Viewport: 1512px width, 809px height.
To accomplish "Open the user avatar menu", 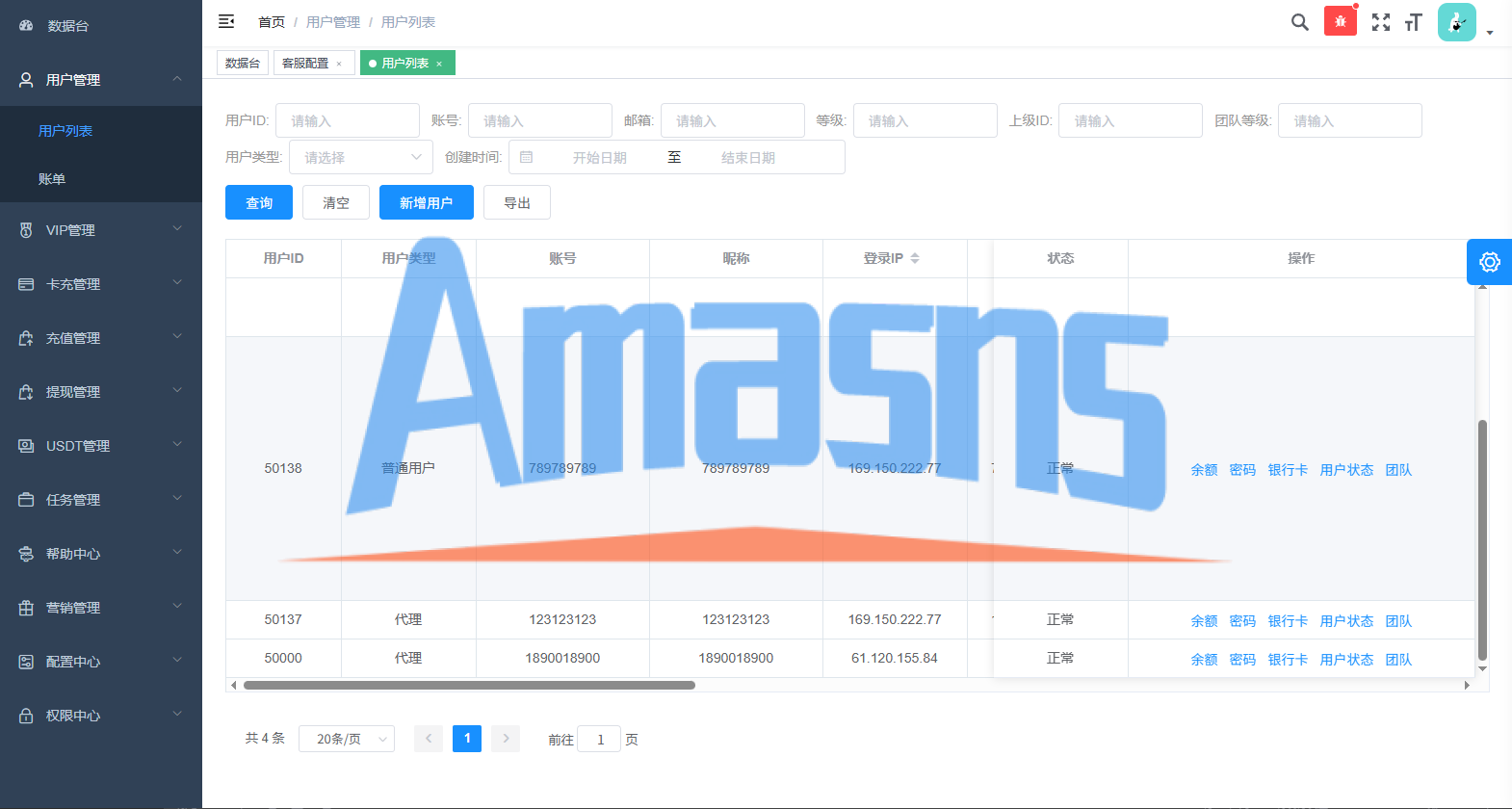I will pos(1457,22).
